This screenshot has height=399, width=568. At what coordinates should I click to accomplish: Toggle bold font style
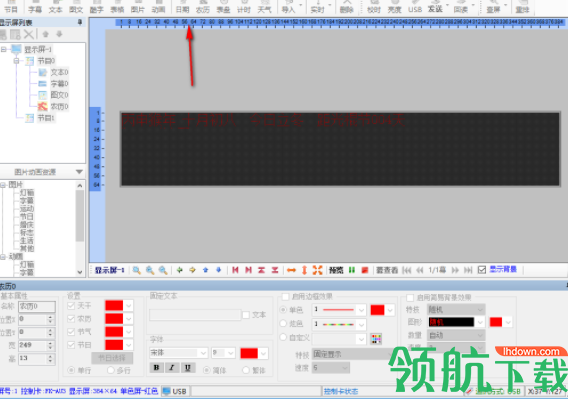[x=156, y=367]
